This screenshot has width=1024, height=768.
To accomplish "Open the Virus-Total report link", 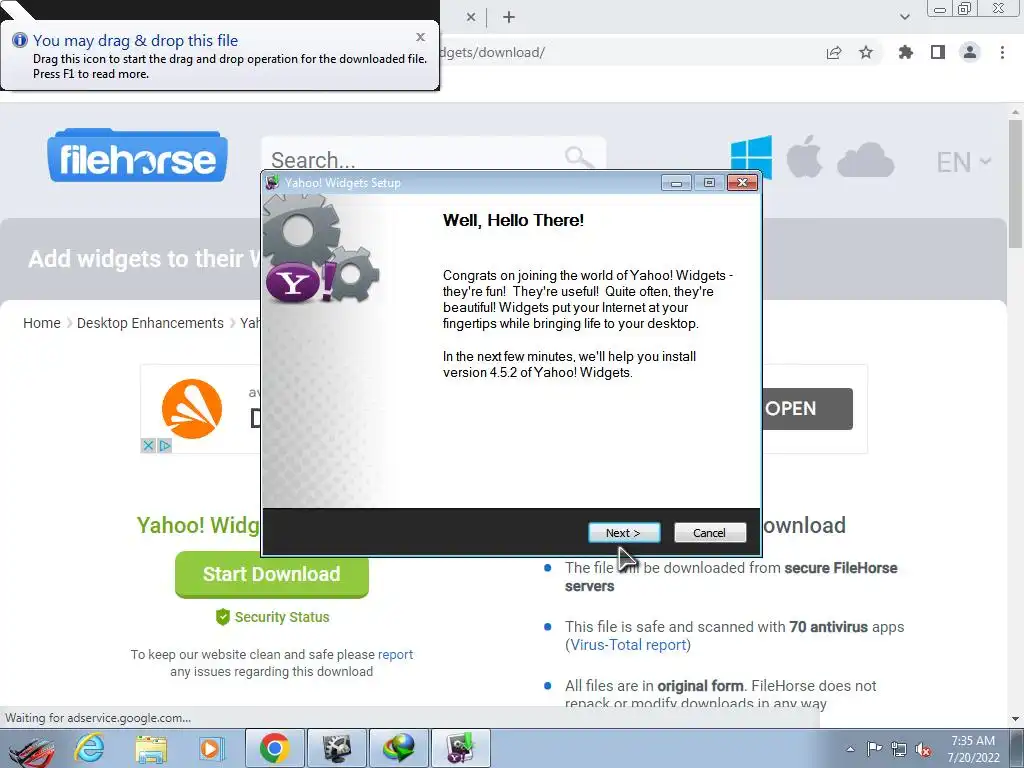I will (x=628, y=645).
